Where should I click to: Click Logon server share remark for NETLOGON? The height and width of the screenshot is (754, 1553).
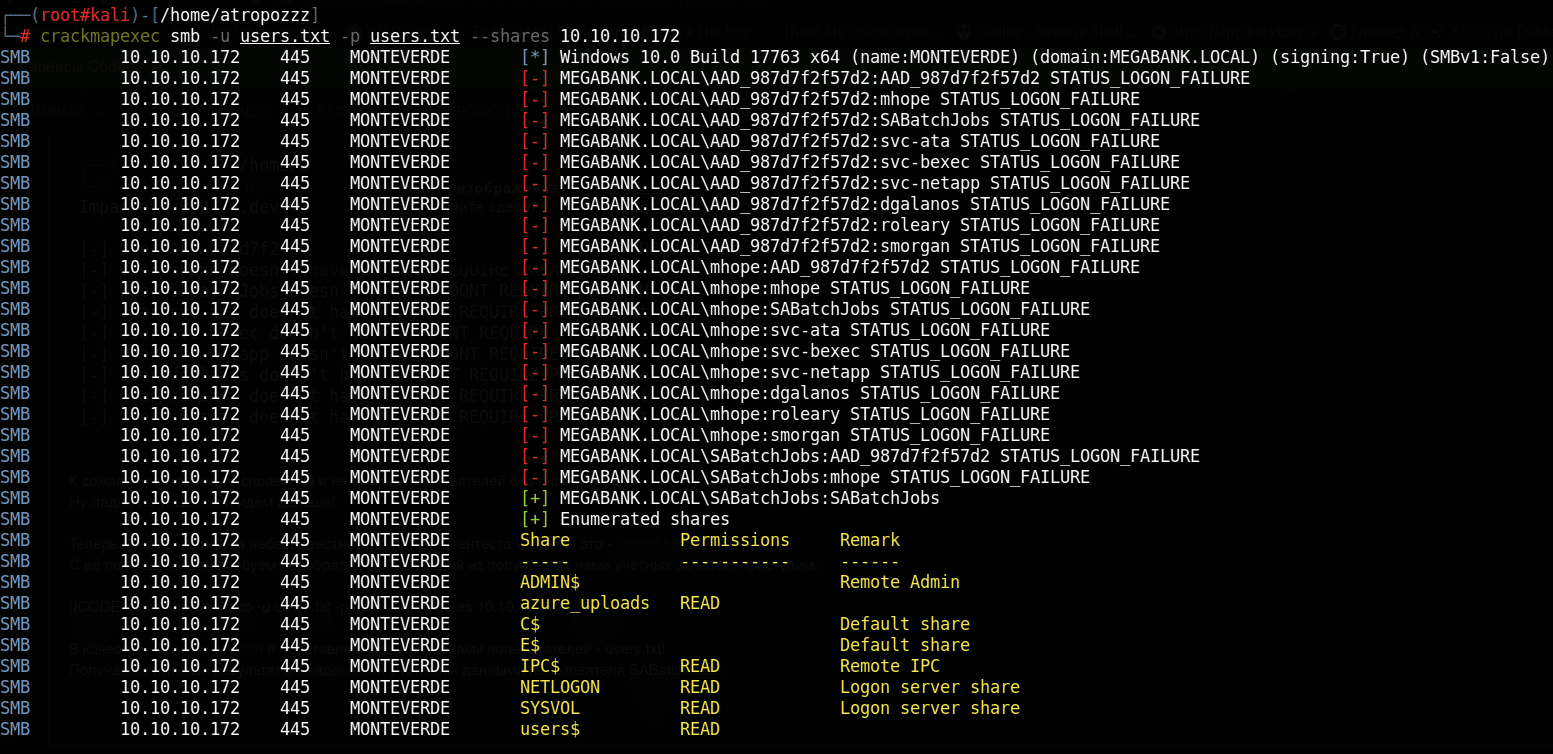pos(930,687)
